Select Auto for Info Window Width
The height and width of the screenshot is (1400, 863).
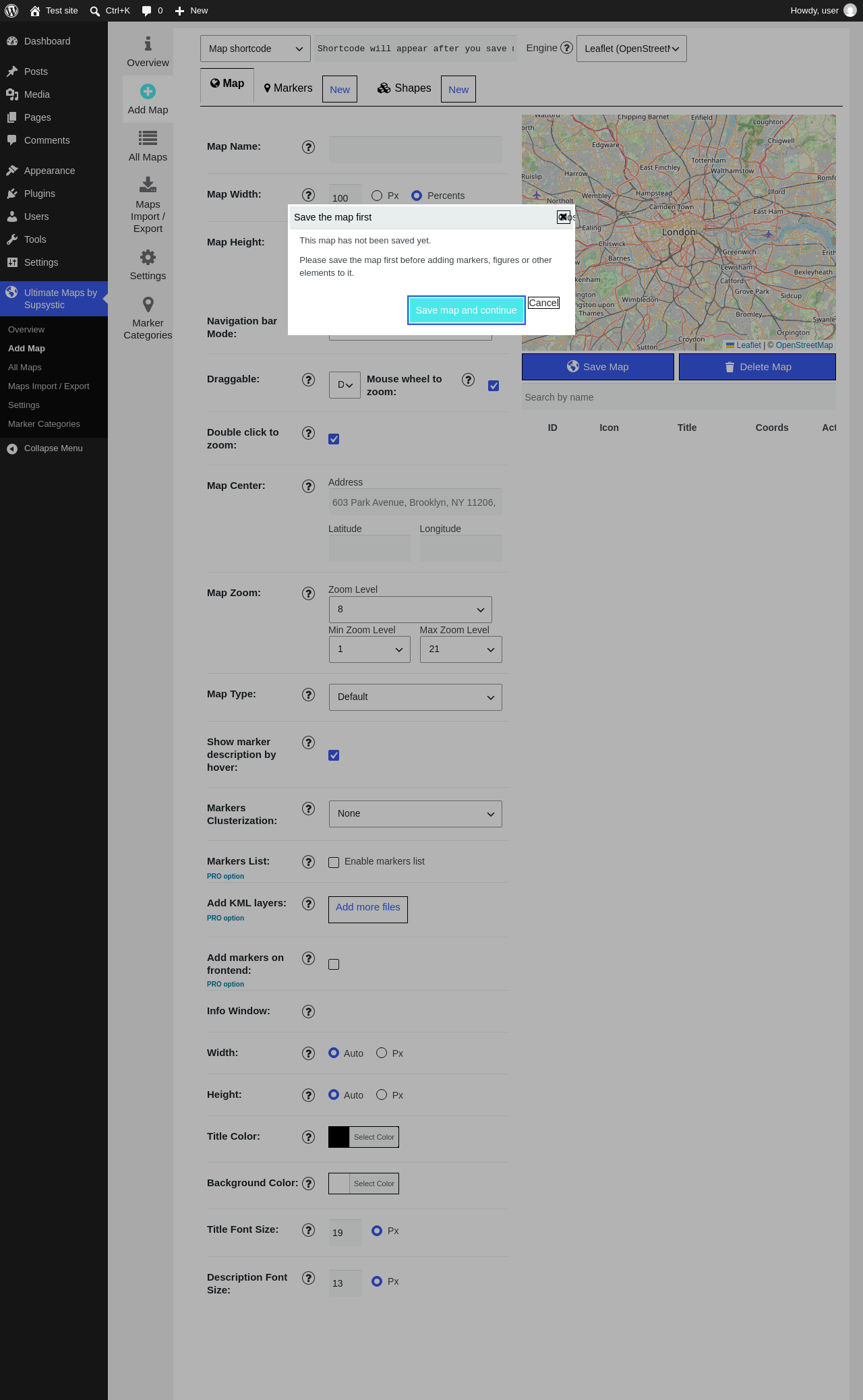tap(334, 1053)
